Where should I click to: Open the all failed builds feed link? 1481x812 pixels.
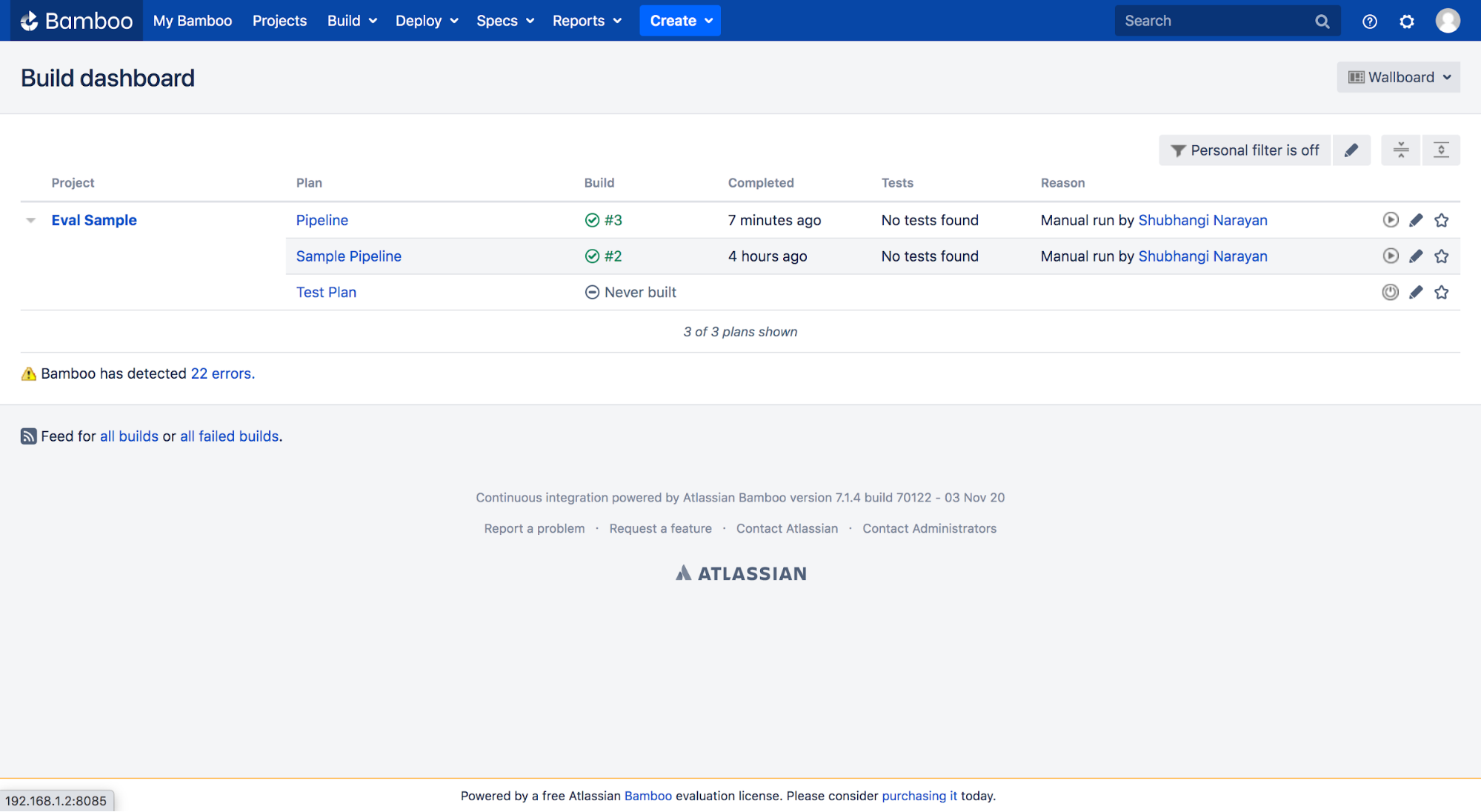(229, 436)
